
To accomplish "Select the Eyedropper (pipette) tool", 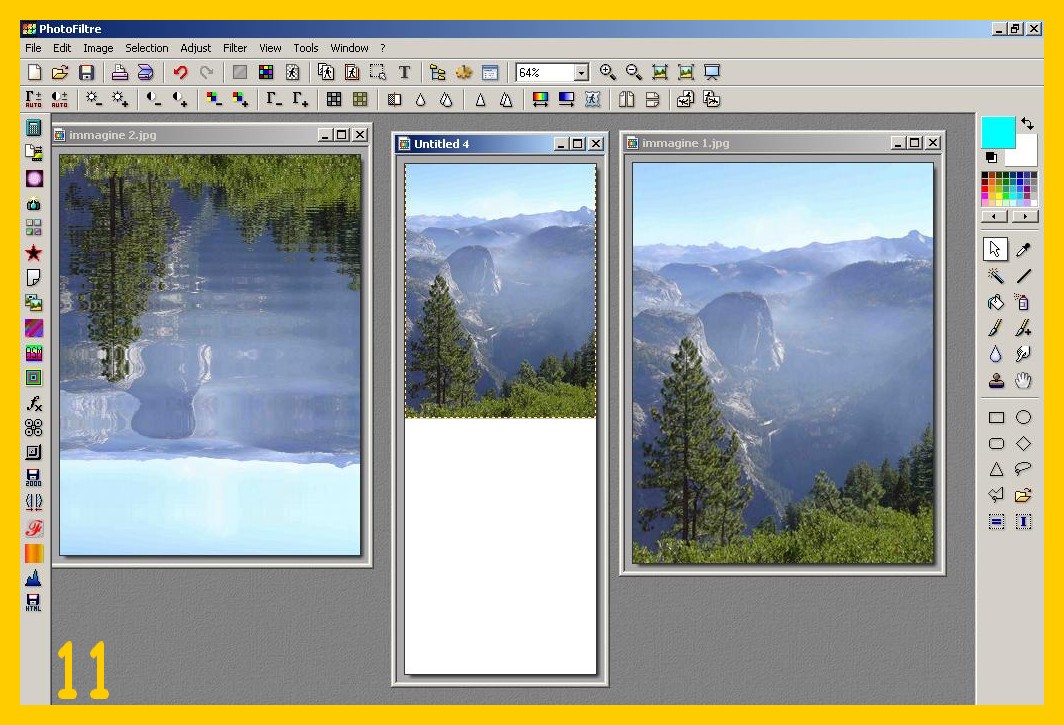I will pos(1023,250).
